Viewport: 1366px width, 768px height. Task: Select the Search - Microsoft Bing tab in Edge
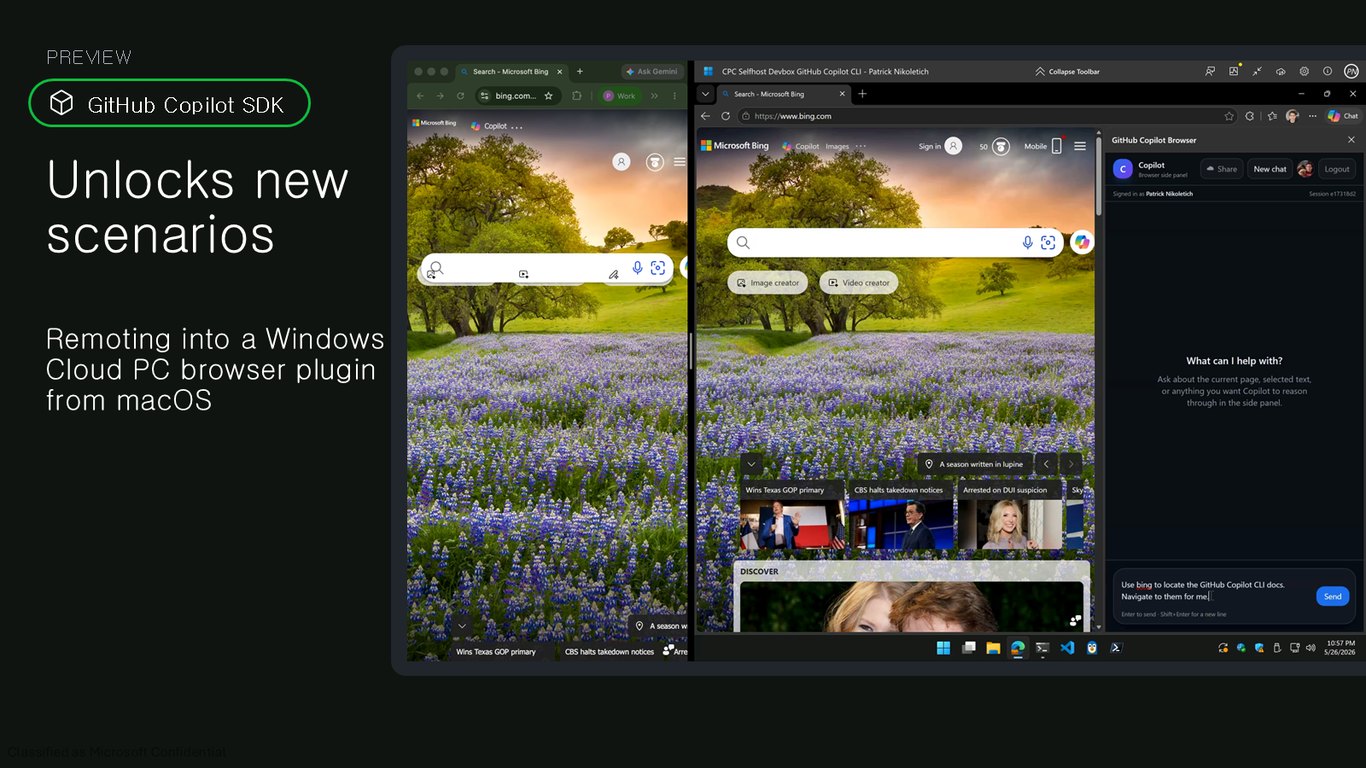pyautogui.click(x=783, y=94)
